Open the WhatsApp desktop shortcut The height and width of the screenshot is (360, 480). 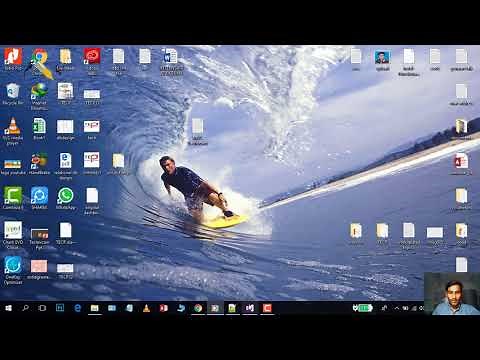[x=65, y=198]
